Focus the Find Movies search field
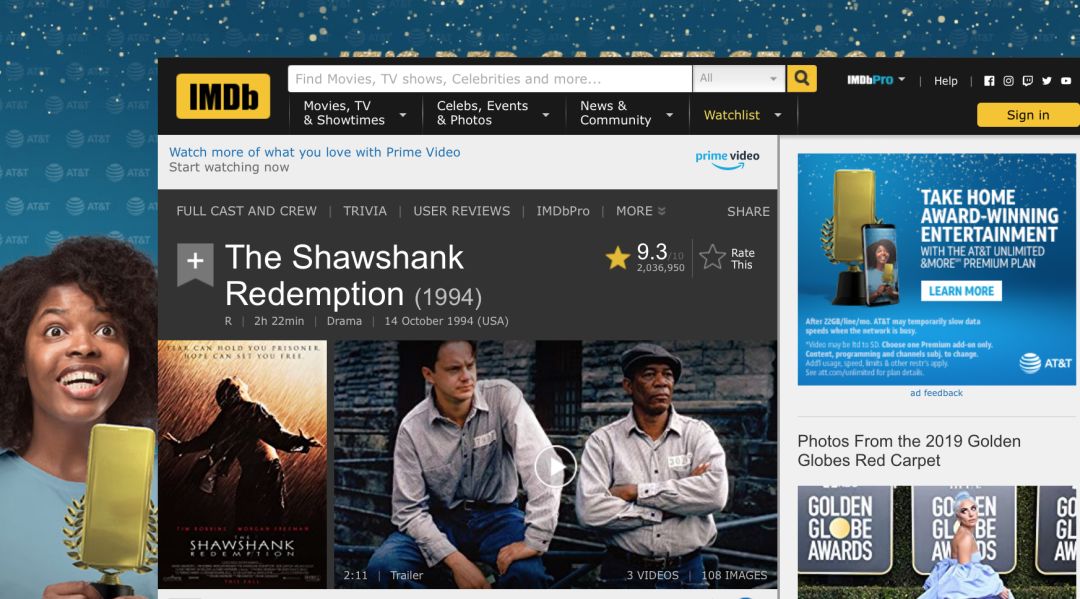The height and width of the screenshot is (599, 1080). click(490, 78)
